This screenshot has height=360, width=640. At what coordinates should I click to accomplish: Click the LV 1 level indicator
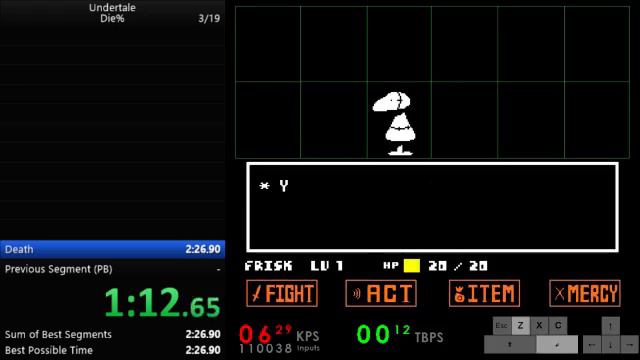[x=327, y=266]
